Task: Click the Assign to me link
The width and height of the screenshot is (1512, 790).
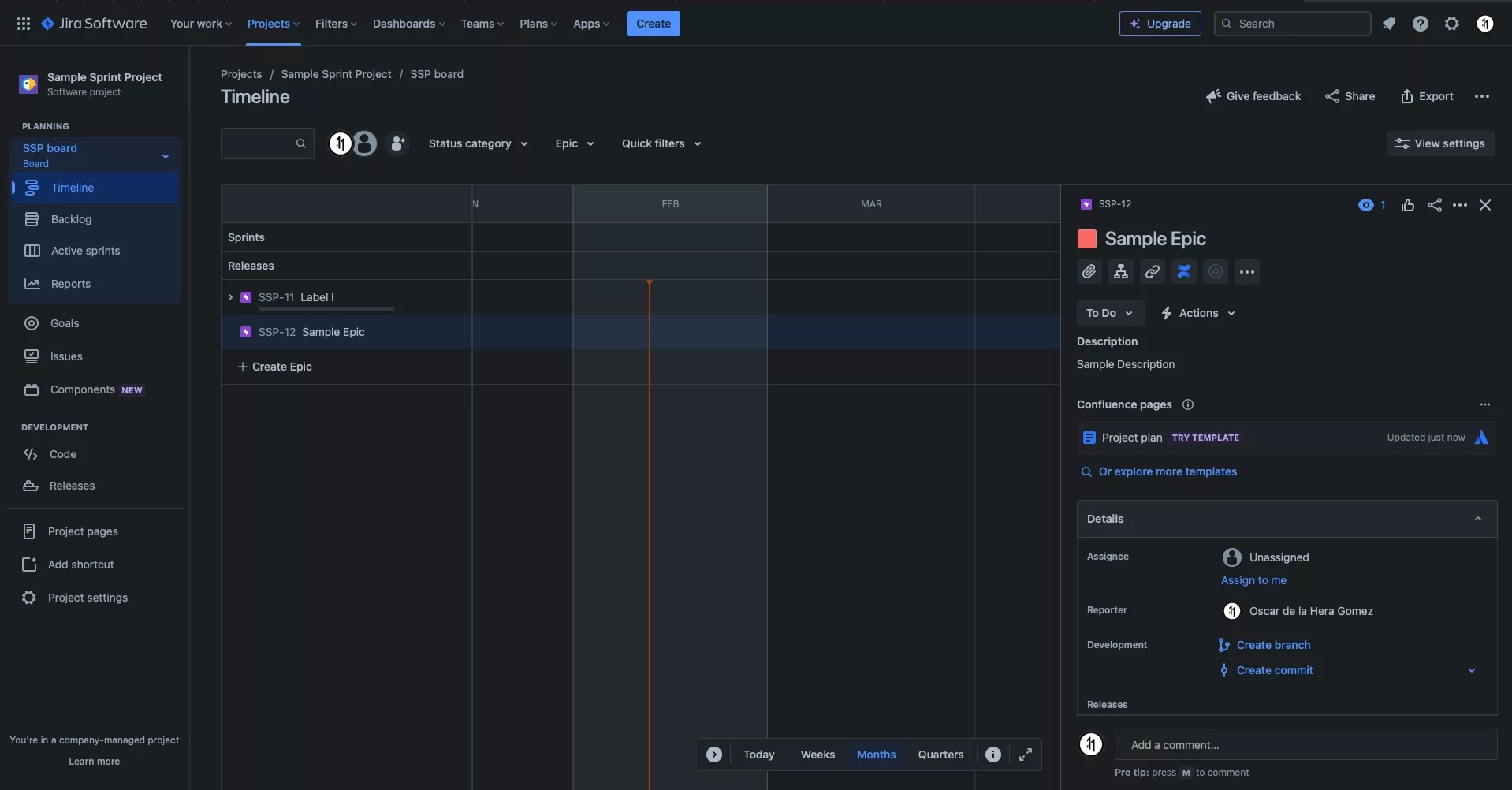Action: pos(1253,580)
